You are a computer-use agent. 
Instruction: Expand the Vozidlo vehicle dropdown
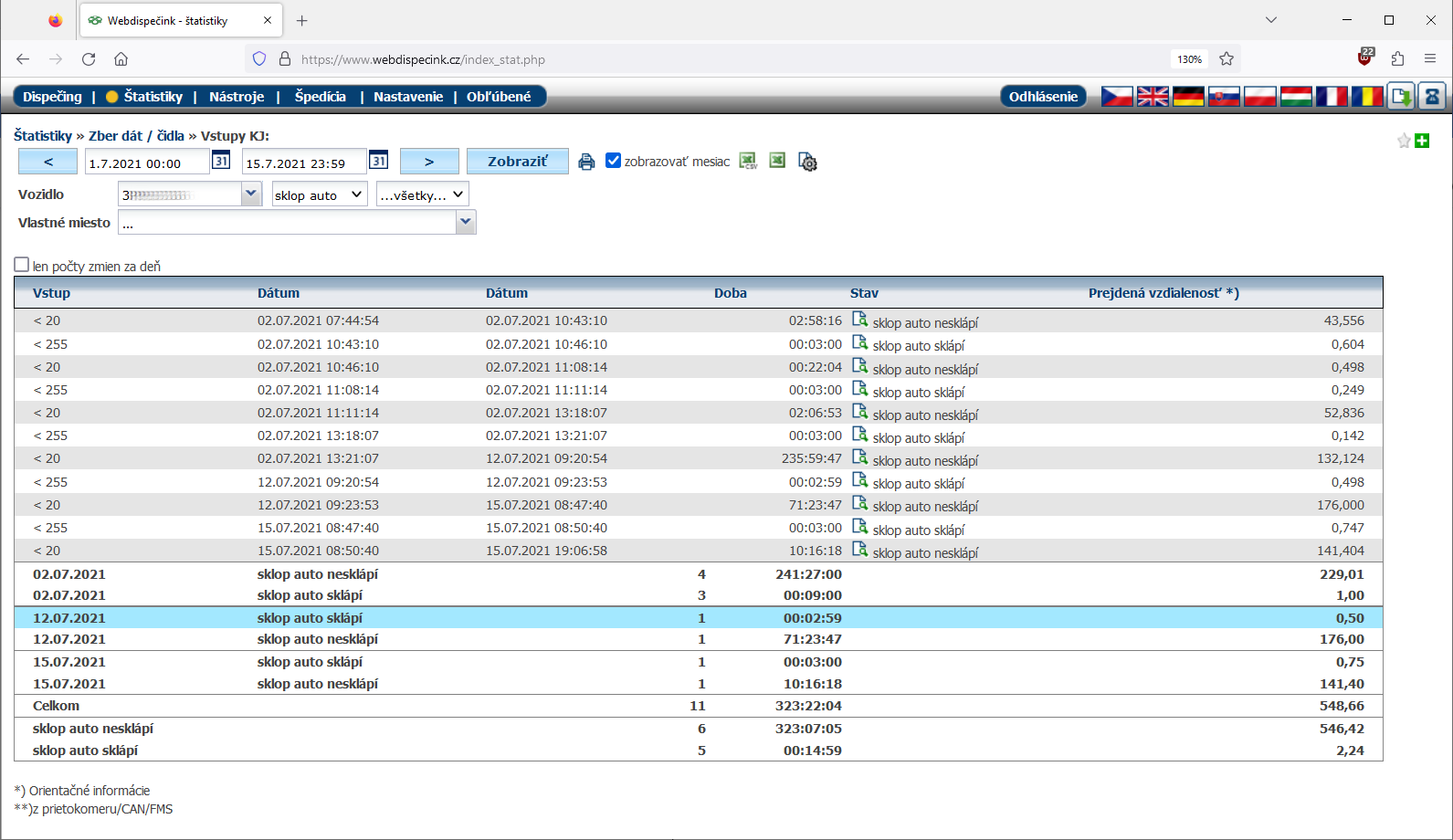coord(251,194)
